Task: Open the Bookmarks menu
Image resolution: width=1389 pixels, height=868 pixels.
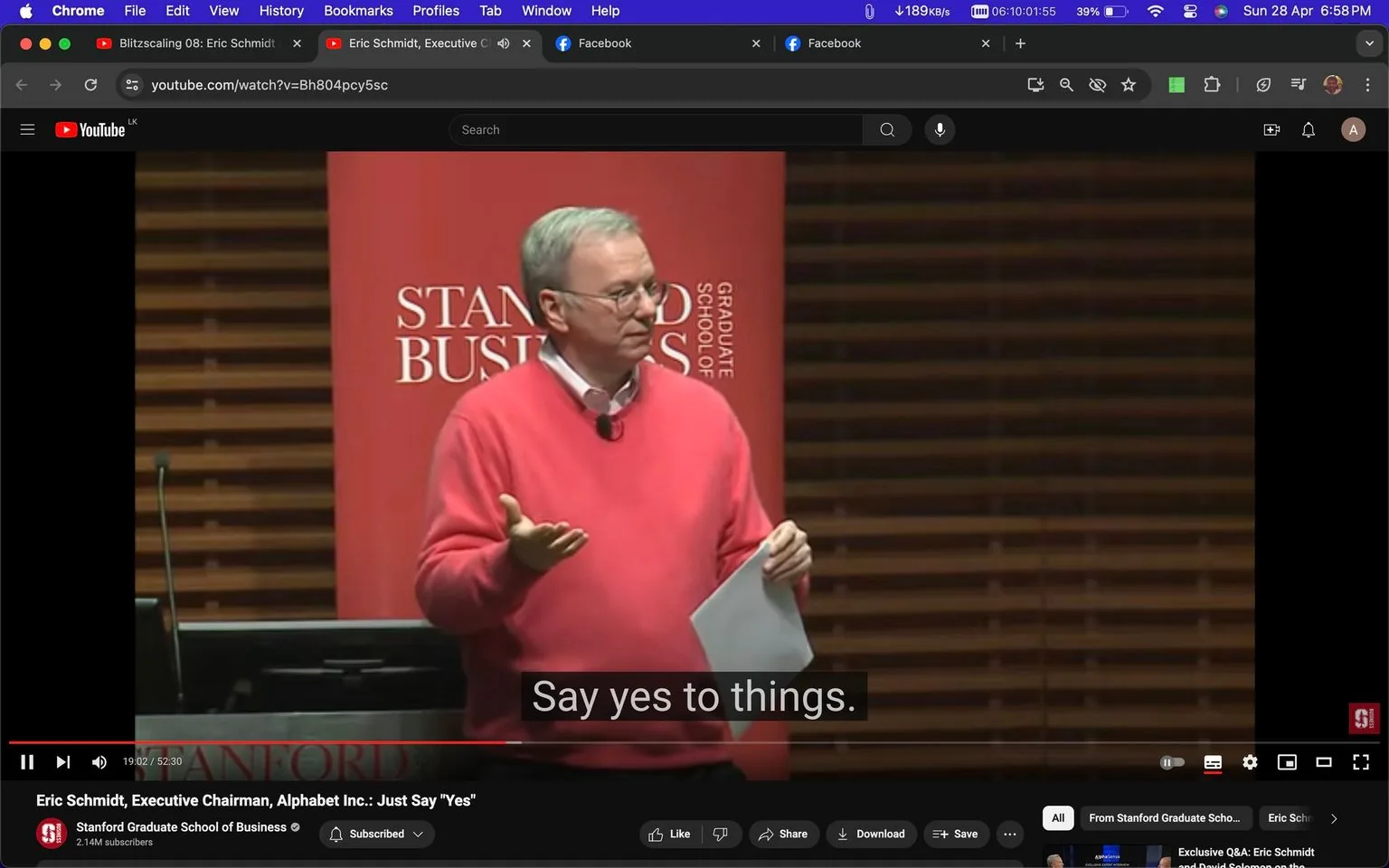Action: [358, 10]
